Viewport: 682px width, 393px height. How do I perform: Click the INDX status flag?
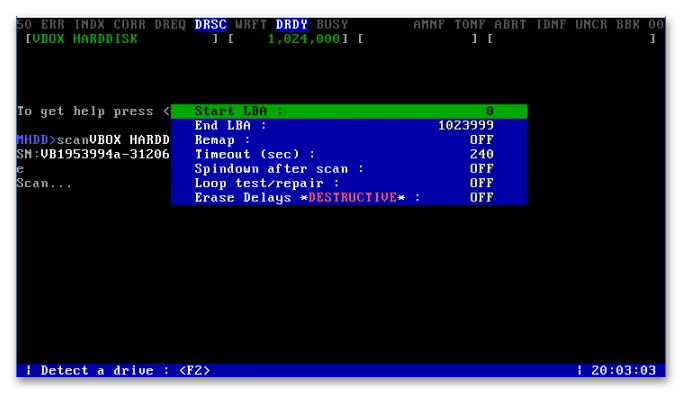pos(89,25)
